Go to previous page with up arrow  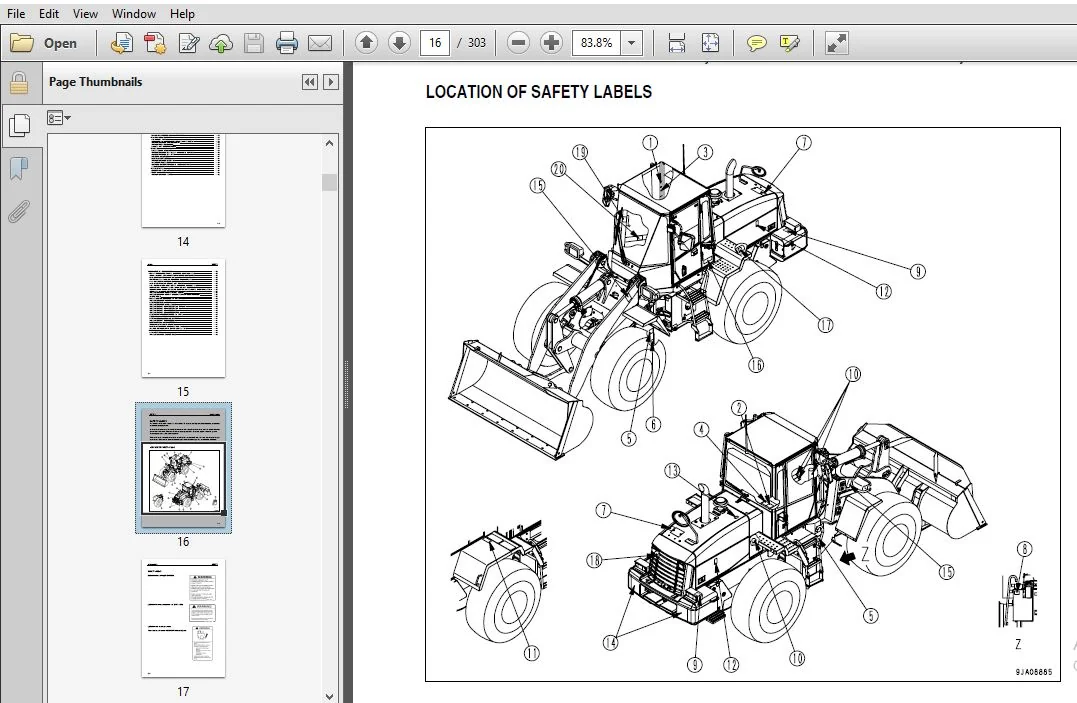(x=366, y=43)
